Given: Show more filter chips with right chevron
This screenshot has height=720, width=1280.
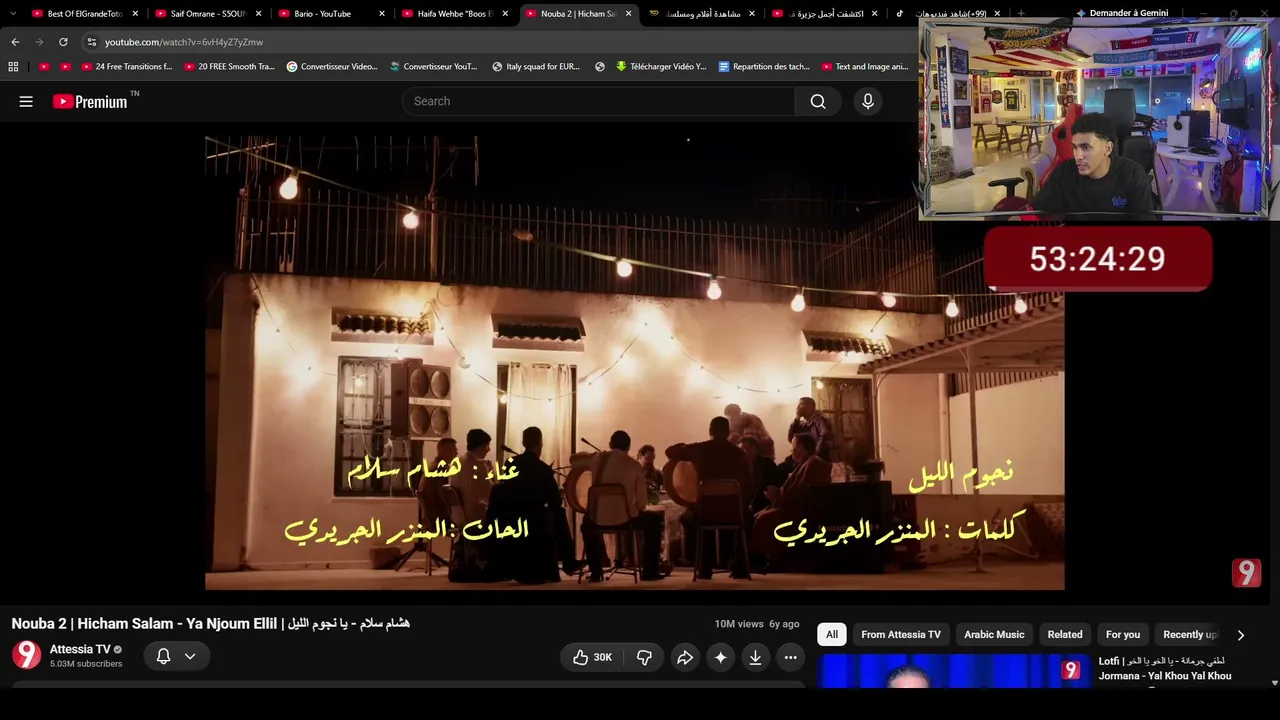Looking at the screenshot, I should (1241, 635).
